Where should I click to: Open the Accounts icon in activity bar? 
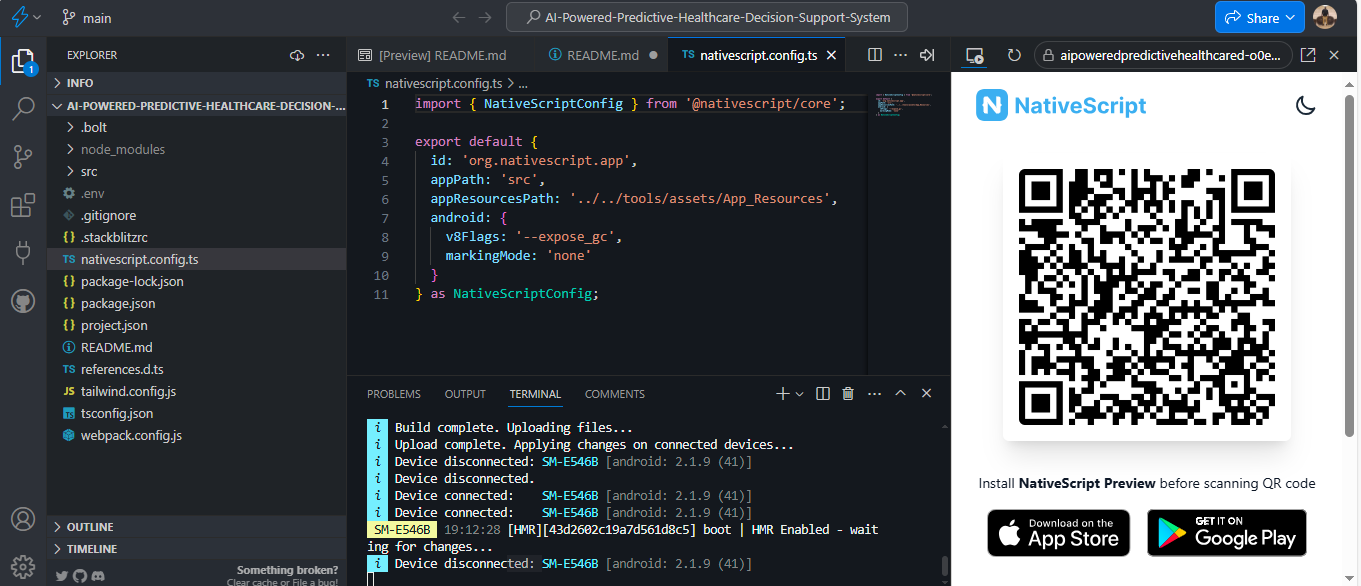[23, 520]
